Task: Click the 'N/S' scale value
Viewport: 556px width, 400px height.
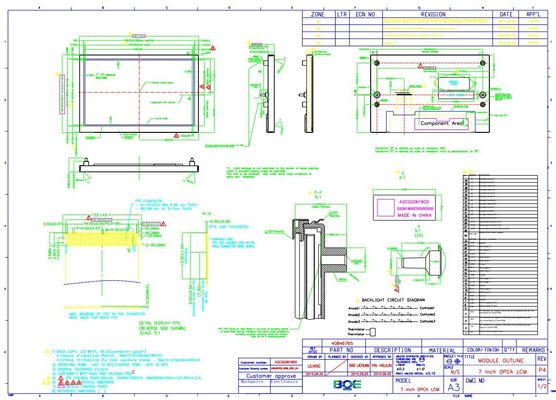Action: [x=455, y=372]
